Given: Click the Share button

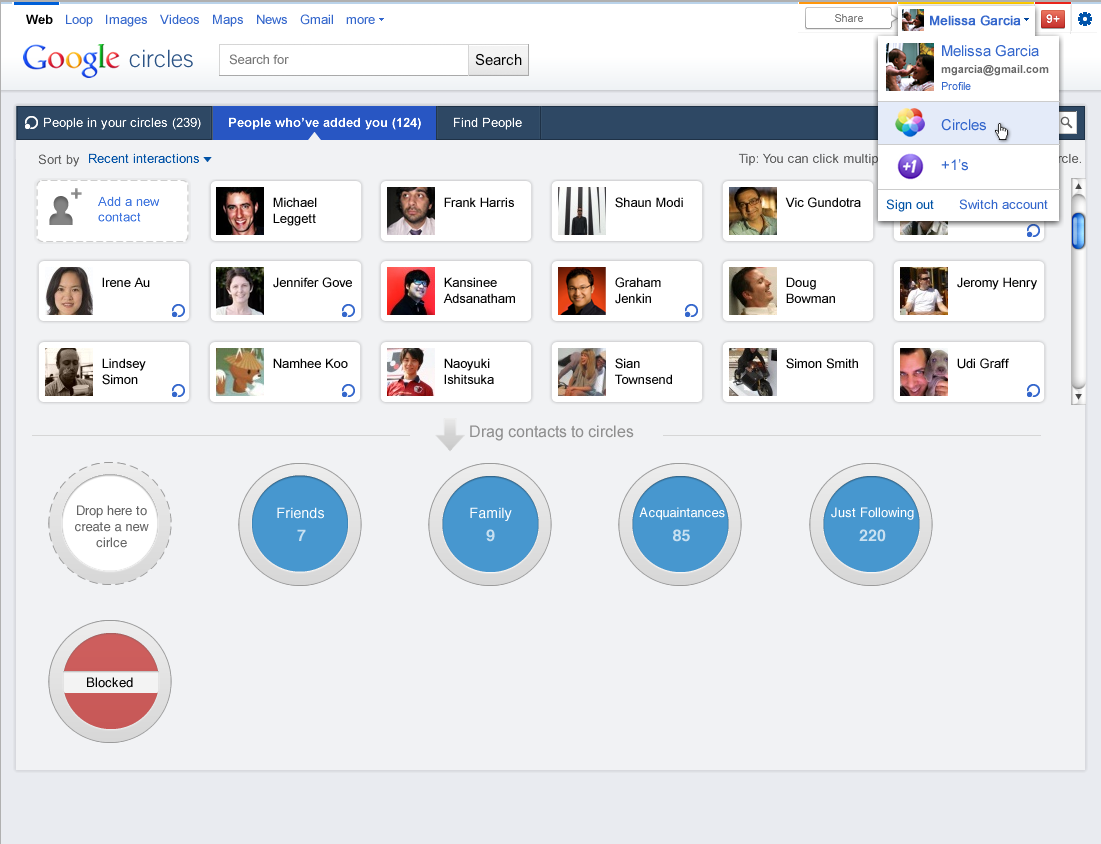Looking at the screenshot, I should (848, 18).
